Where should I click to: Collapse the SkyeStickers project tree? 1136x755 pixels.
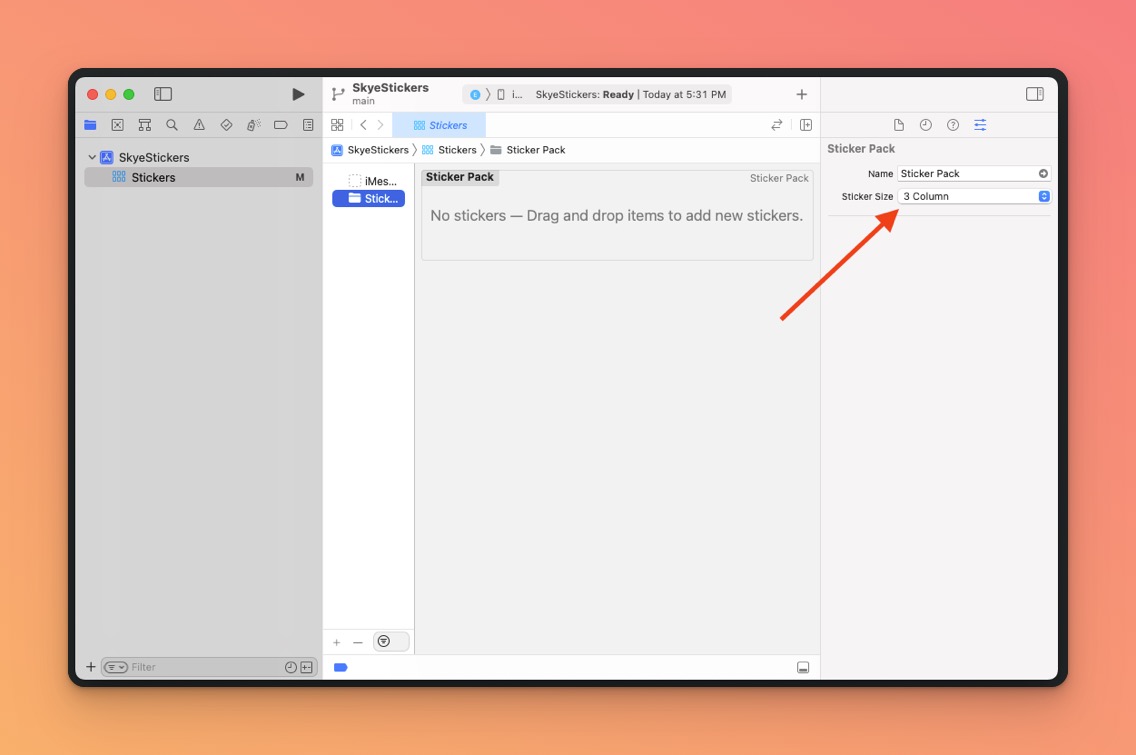click(92, 158)
